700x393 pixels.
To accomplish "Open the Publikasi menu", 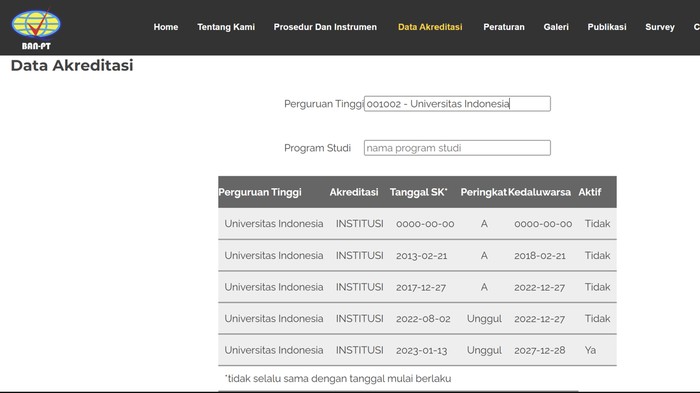I will click(x=607, y=27).
